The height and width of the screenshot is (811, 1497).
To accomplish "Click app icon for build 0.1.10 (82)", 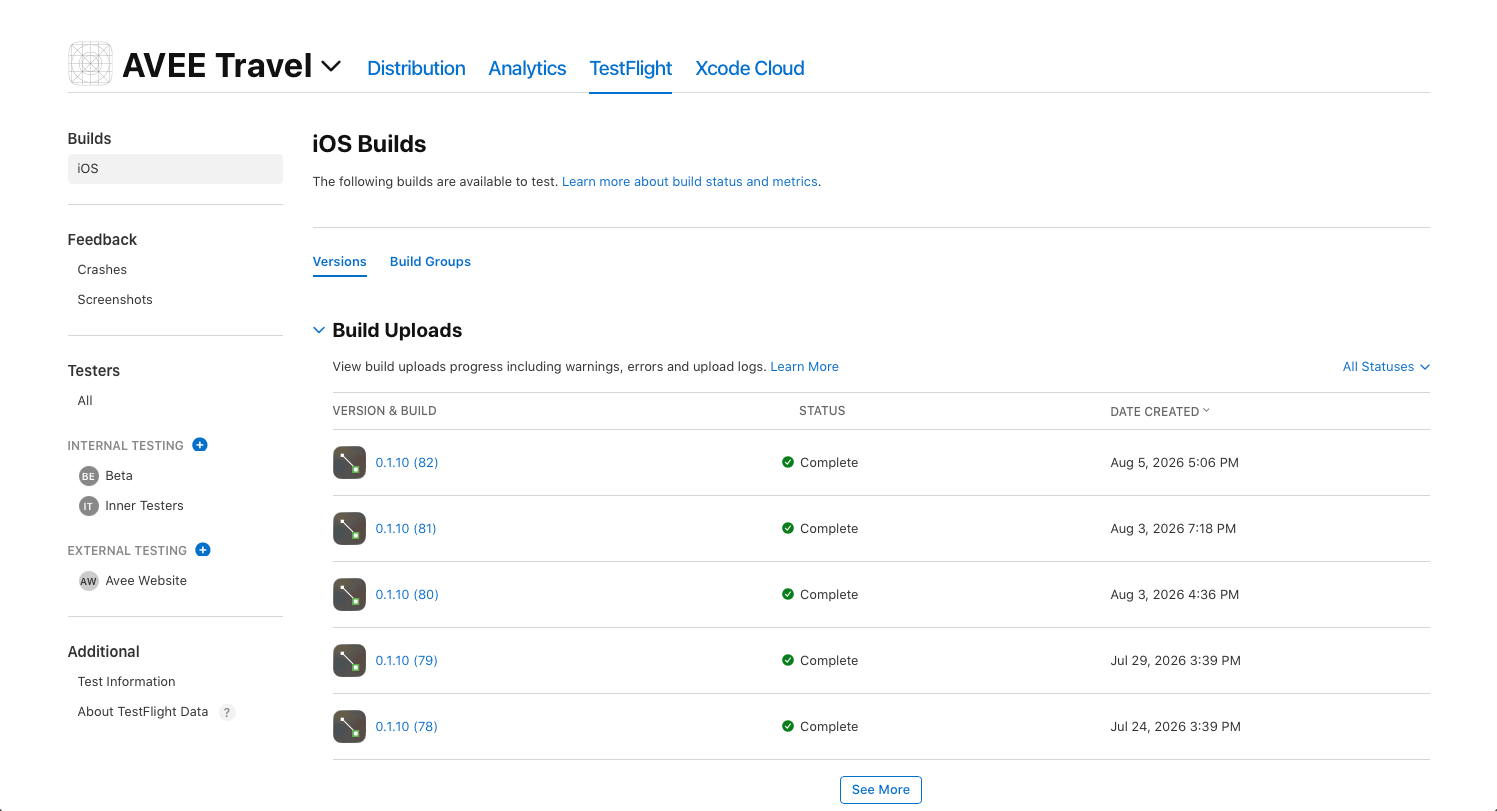I will click(349, 463).
